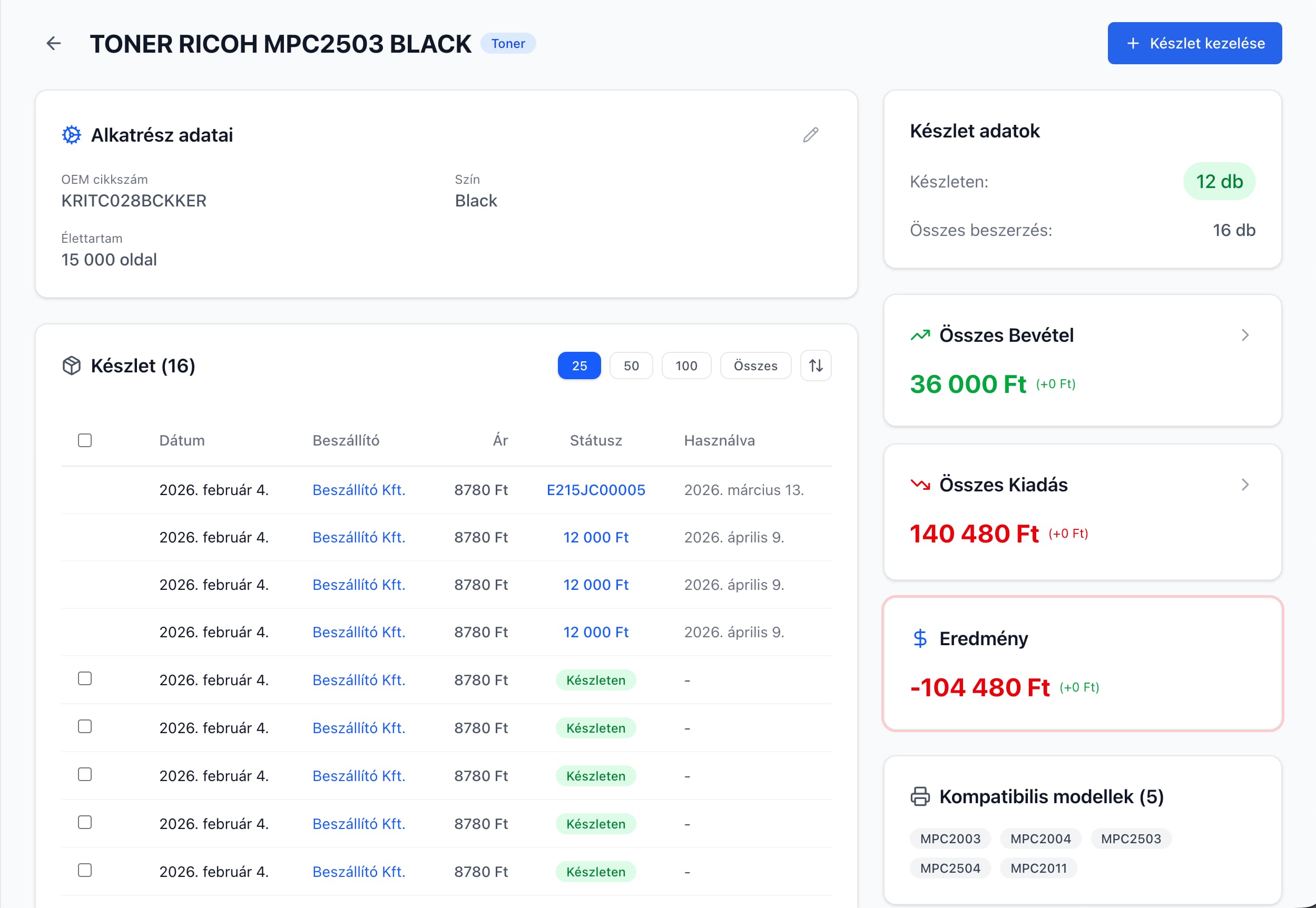This screenshot has height=908, width=1316.
Task: Click the Toner category badge
Action: point(508,44)
